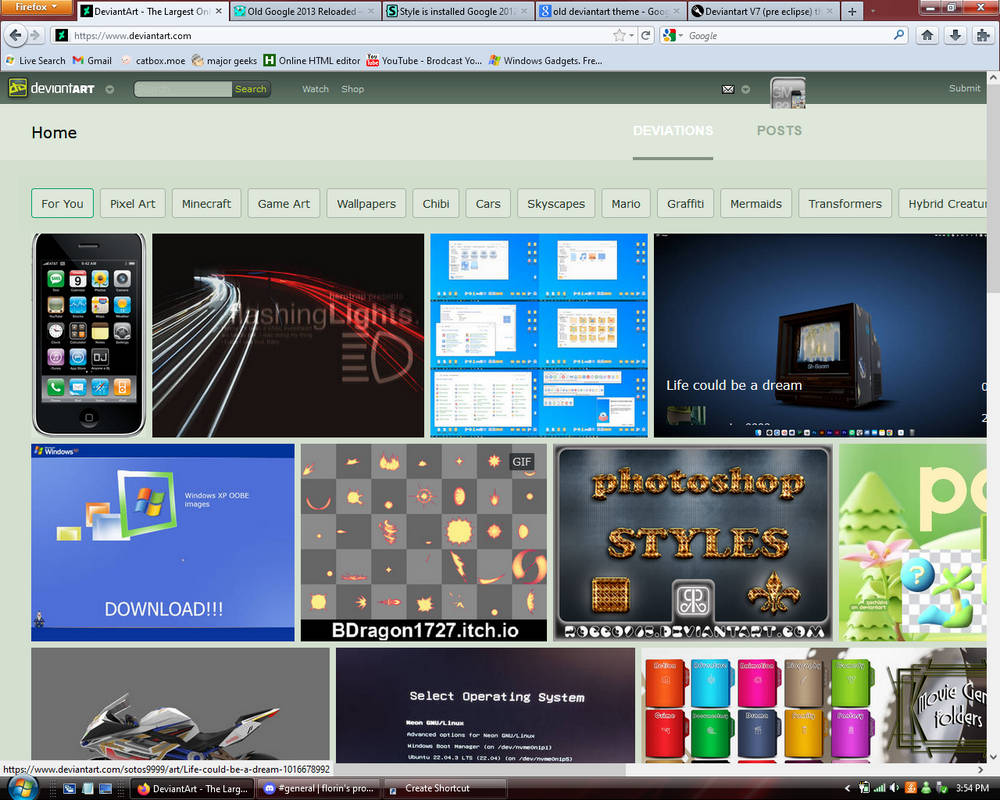
Task: Open Life could be a dream thumbnail
Action: [x=820, y=335]
